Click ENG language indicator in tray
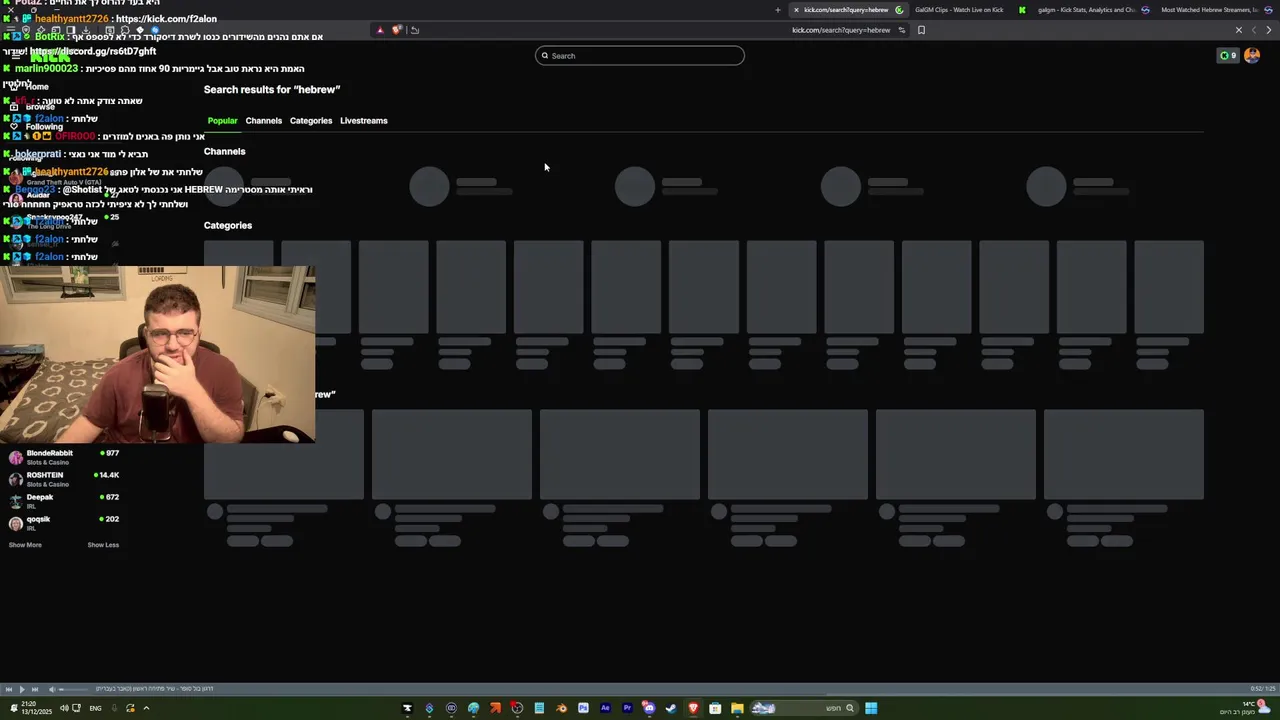Screen dimensions: 1280x720 click(95, 708)
